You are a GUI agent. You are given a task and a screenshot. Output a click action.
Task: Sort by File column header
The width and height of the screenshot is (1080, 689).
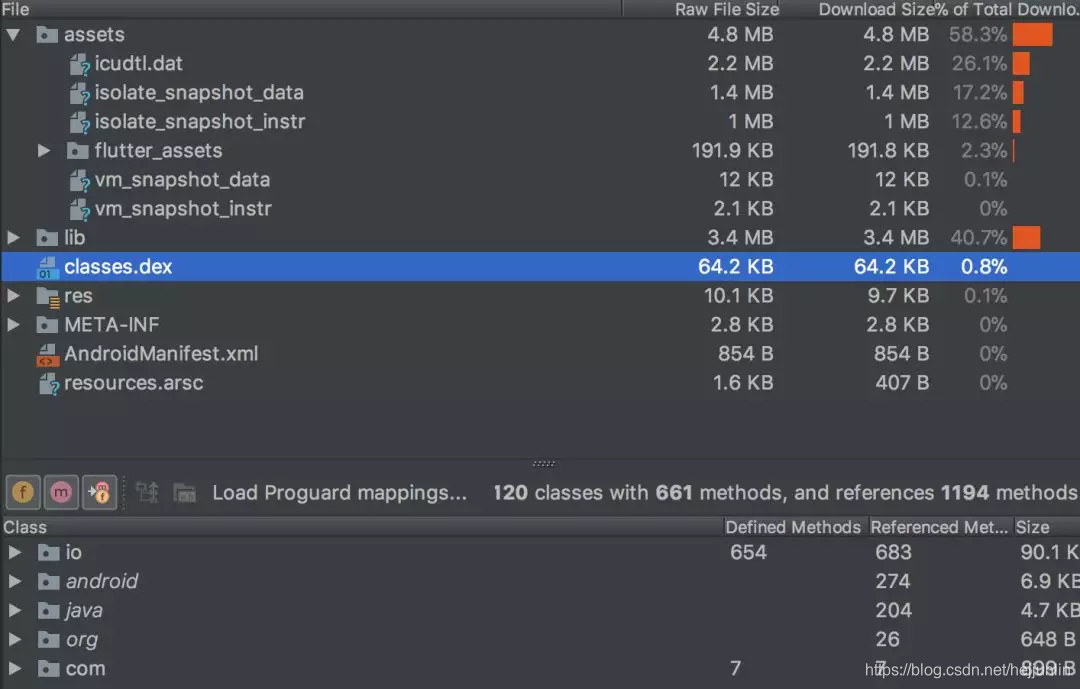coord(311,9)
